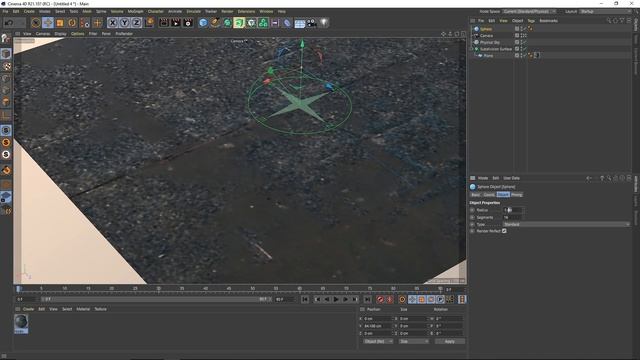
Task: Select the Camera object row
Action: click(486, 36)
